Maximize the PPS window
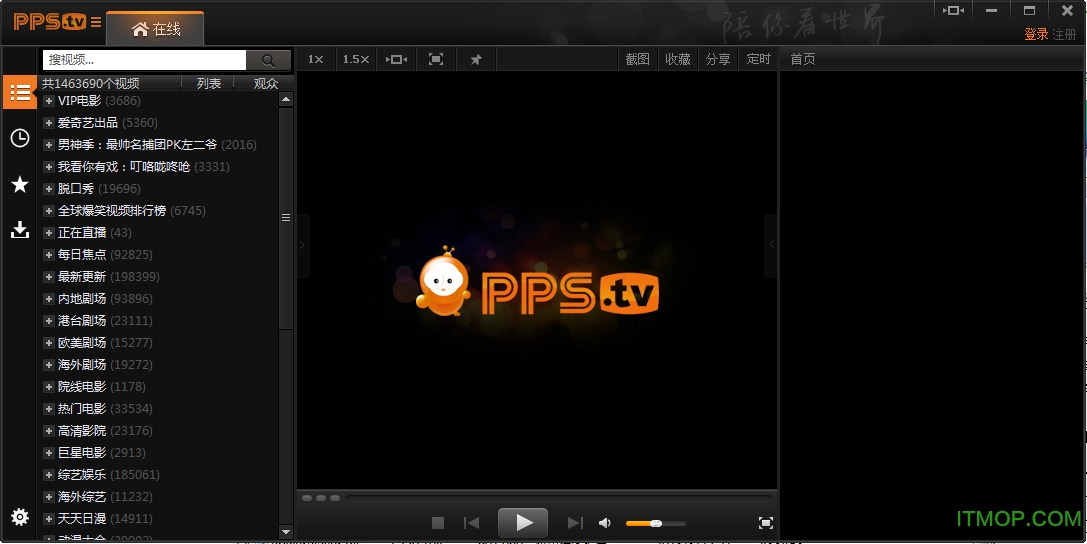Screen dimensions: 1087x544 tap(1029, 10)
